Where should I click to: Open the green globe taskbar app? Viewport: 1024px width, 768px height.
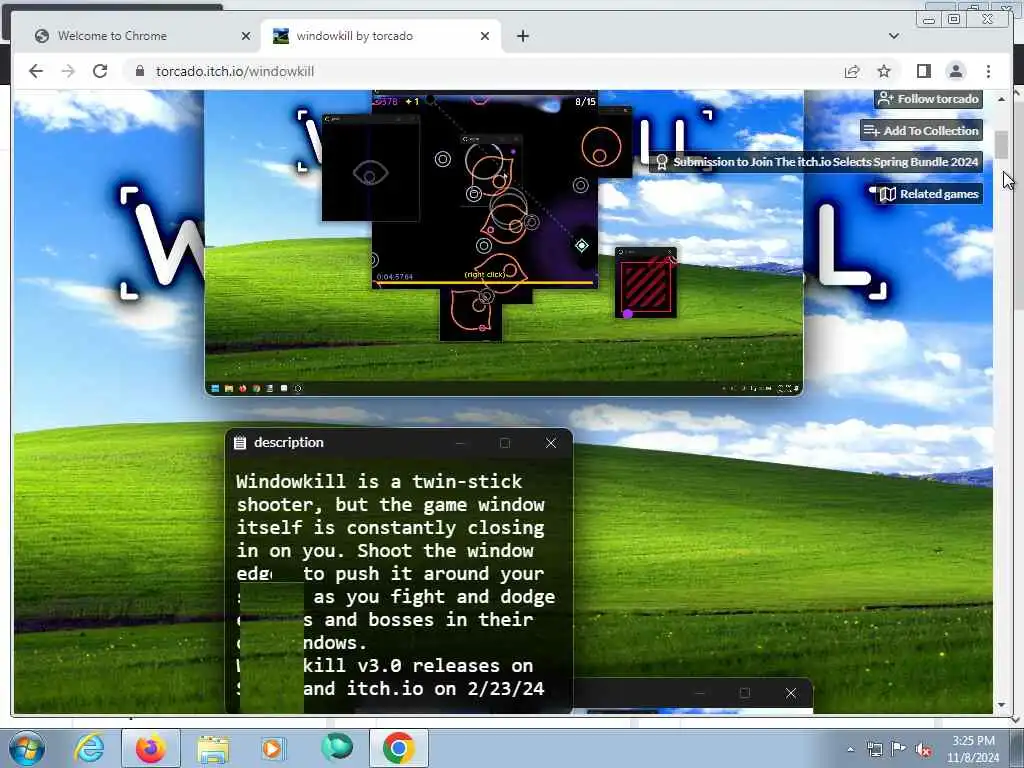[x=336, y=748]
